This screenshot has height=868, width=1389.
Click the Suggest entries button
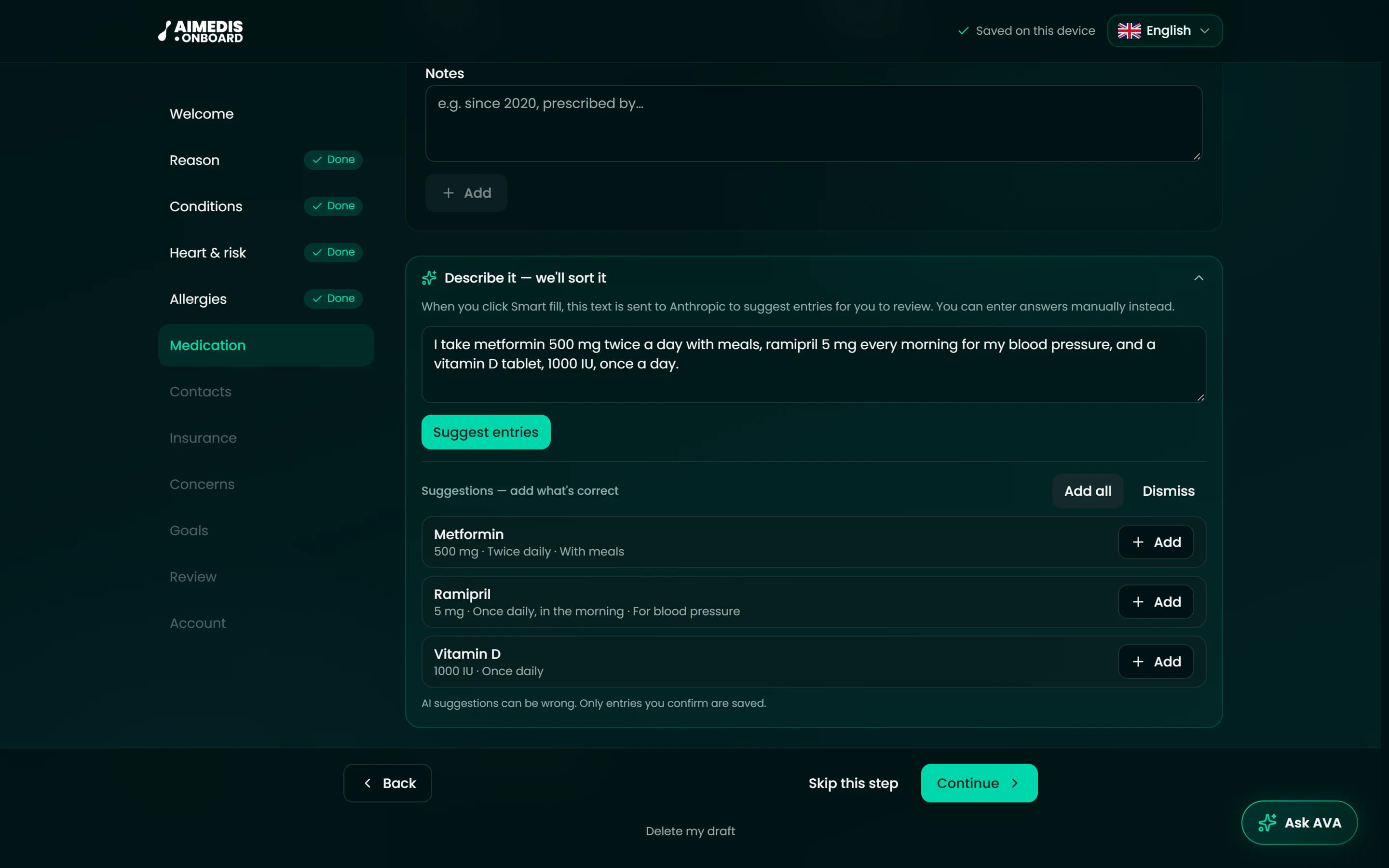coord(486,432)
